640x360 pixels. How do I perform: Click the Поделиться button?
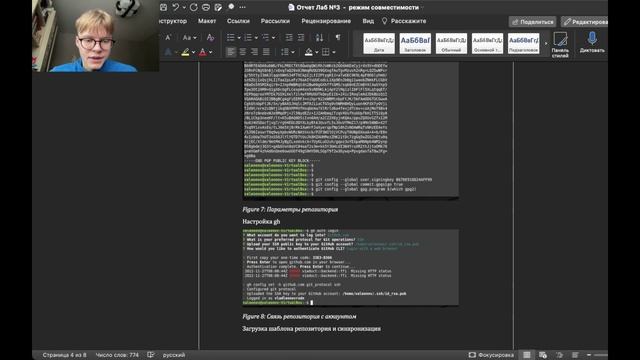[x=533, y=22]
